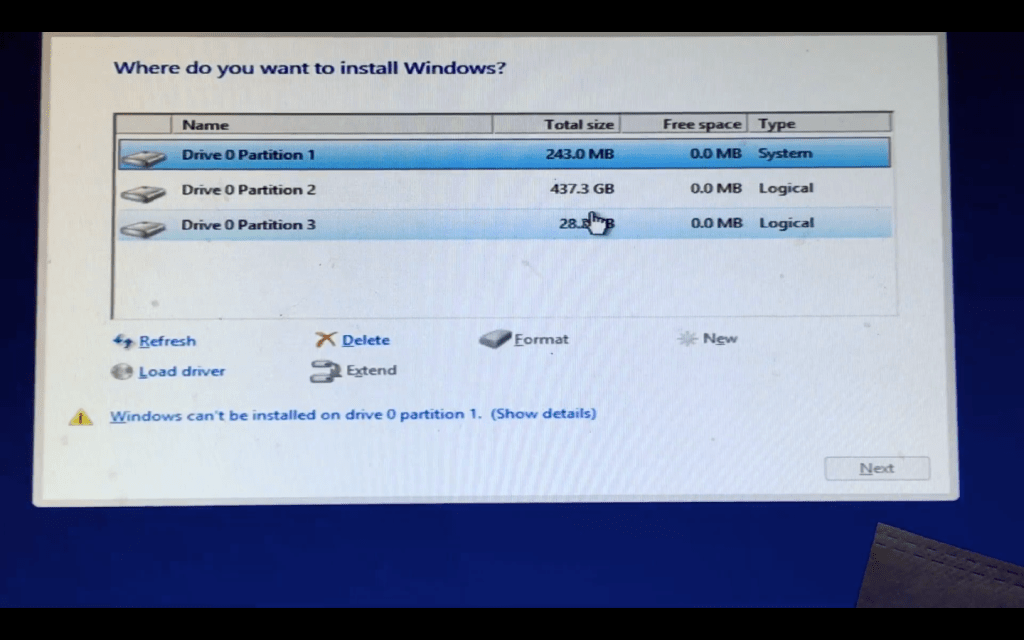Click the drive icon for Partition 3

pyautogui.click(x=142, y=226)
